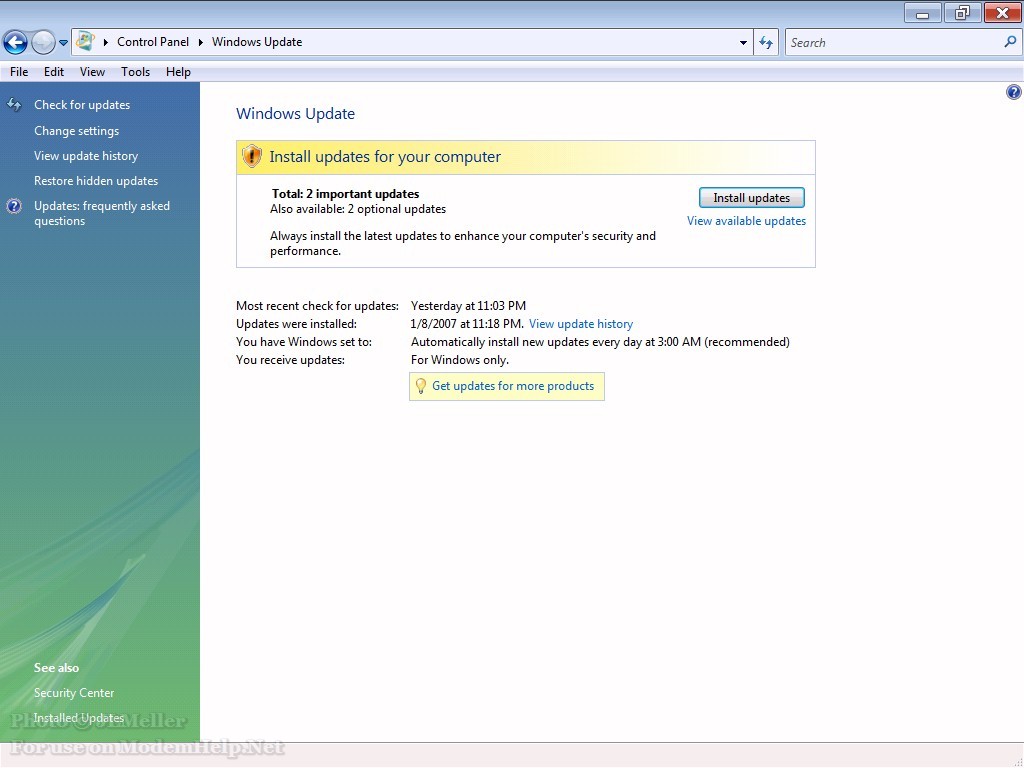Viewport: 1024px width, 768px height.
Task: Click the 'See also' sidebar heading
Action: pos(56,668)
